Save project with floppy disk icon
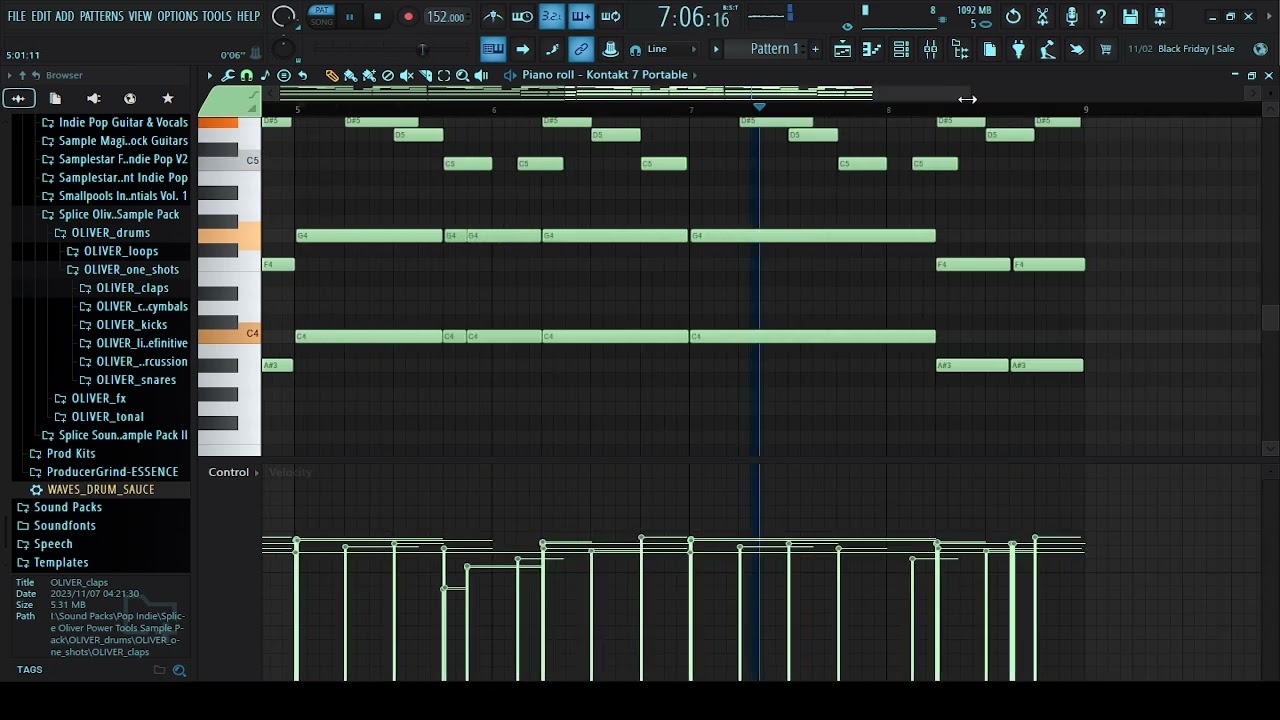The height and width of the screenshot is (720, 1280). [1130, 16]
